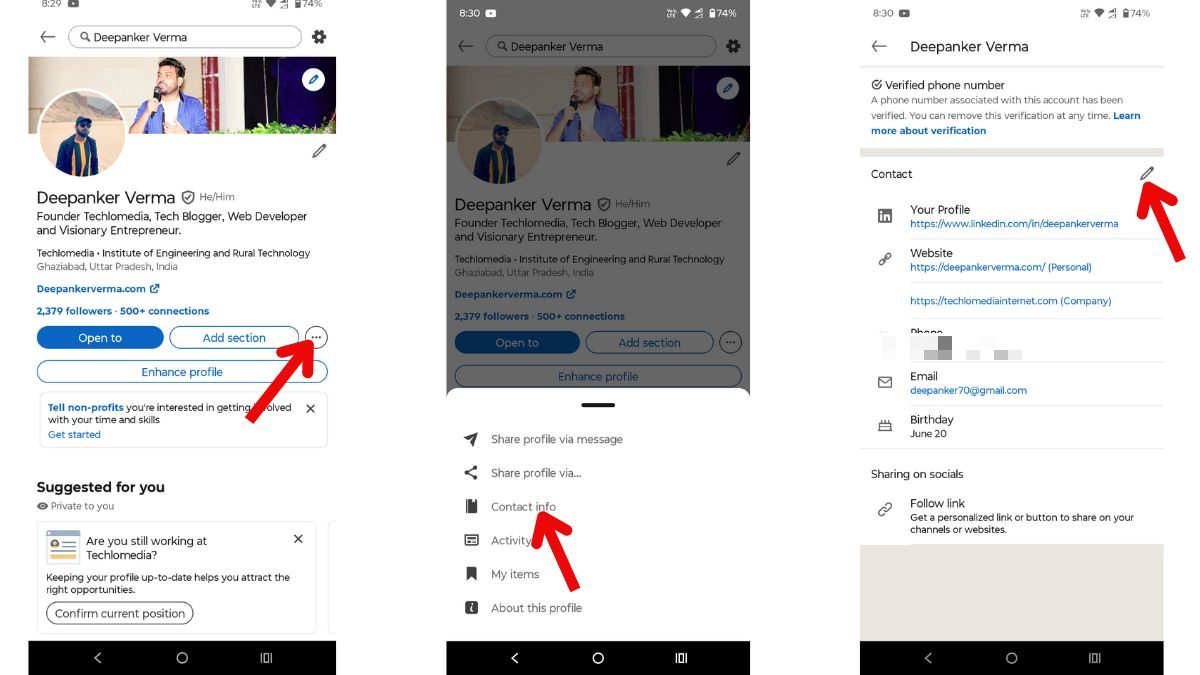The height and width of the screenshot is (675, 1200).
Task: Tap the back arrow on the middle phone screen
Action: [465, 46]
